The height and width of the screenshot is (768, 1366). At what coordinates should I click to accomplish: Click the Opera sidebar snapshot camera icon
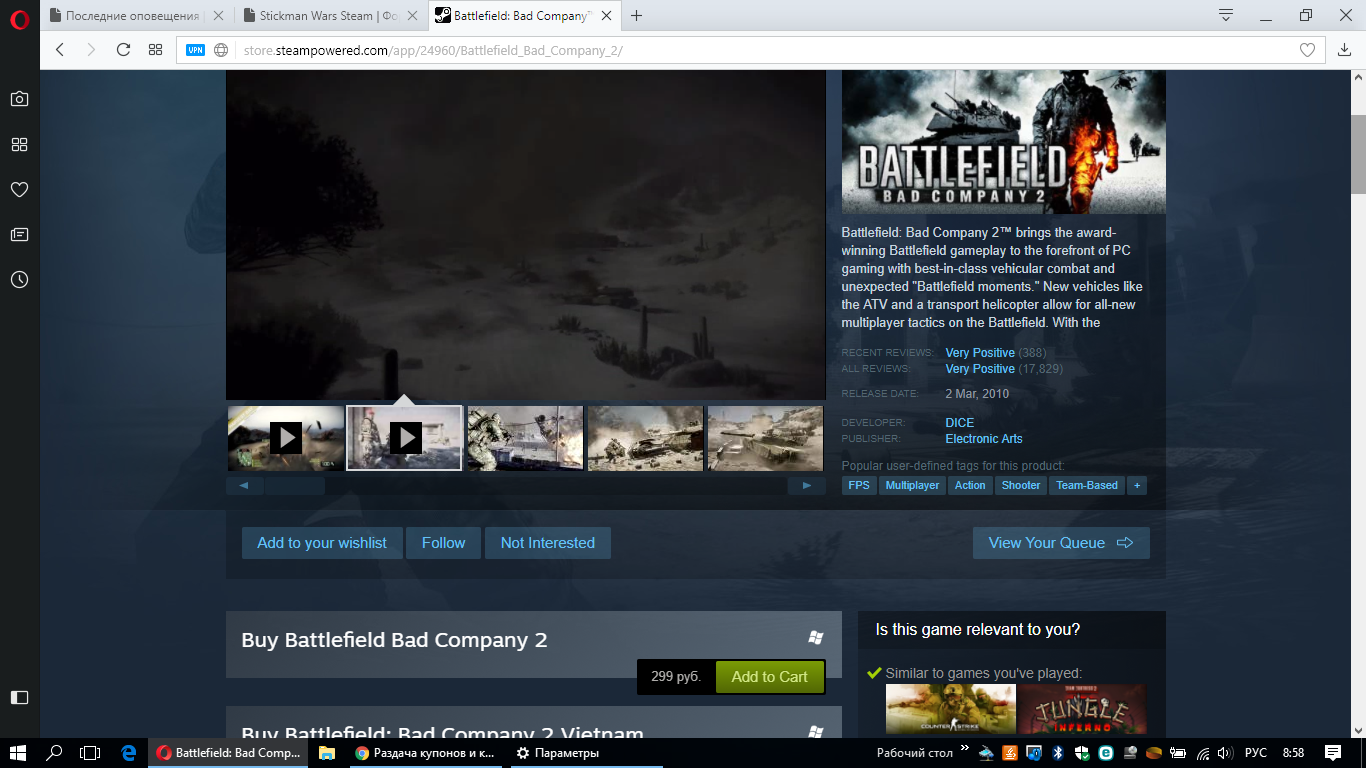coord(19,99)
